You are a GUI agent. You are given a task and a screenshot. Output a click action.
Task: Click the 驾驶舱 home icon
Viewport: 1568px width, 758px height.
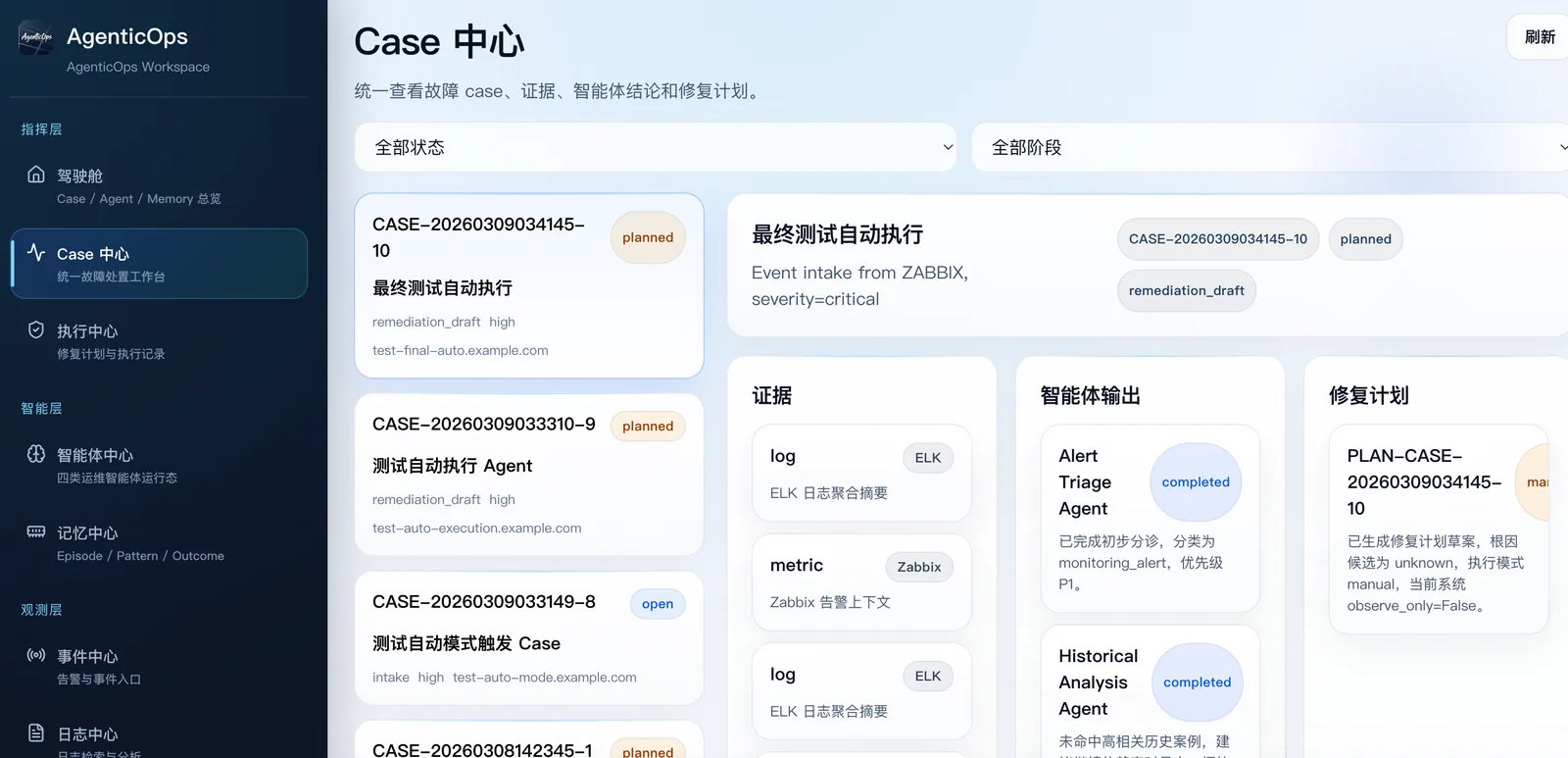click(x=36, y=175)
